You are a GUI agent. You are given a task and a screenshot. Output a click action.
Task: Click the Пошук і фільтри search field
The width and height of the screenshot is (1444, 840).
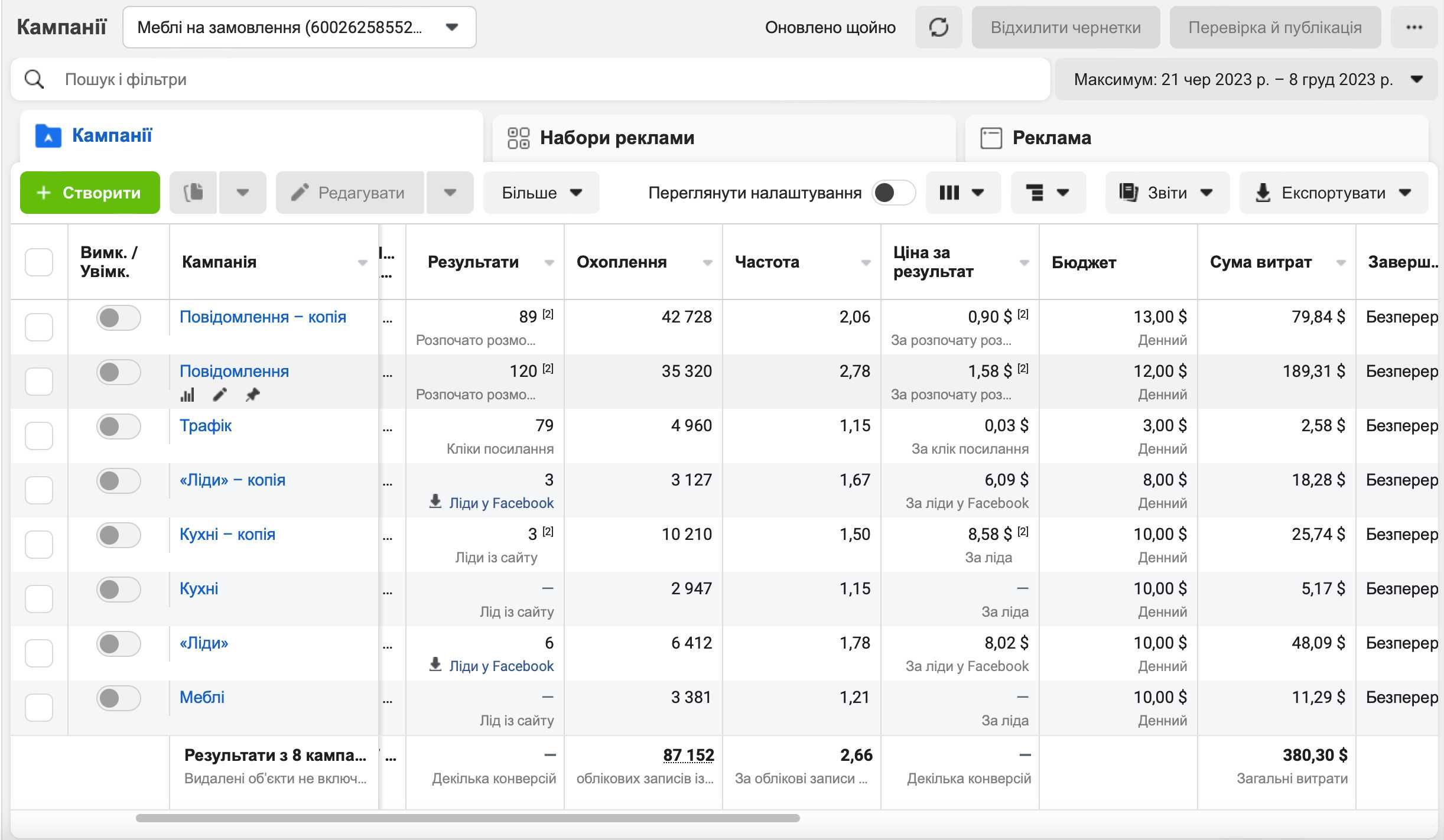[530, 79]
